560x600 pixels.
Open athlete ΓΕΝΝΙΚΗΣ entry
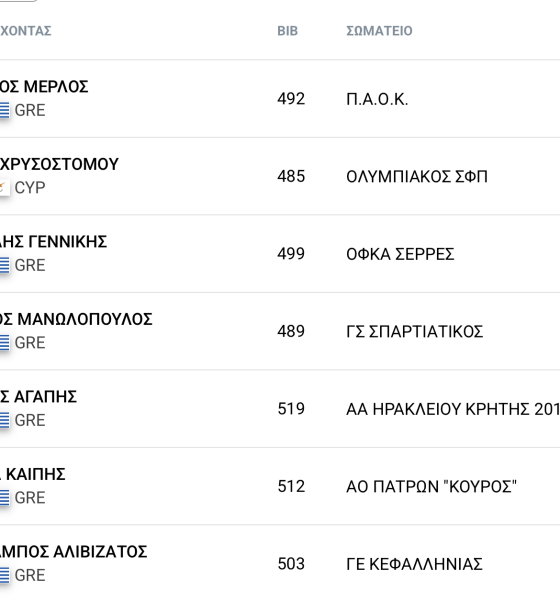point(53,242)
